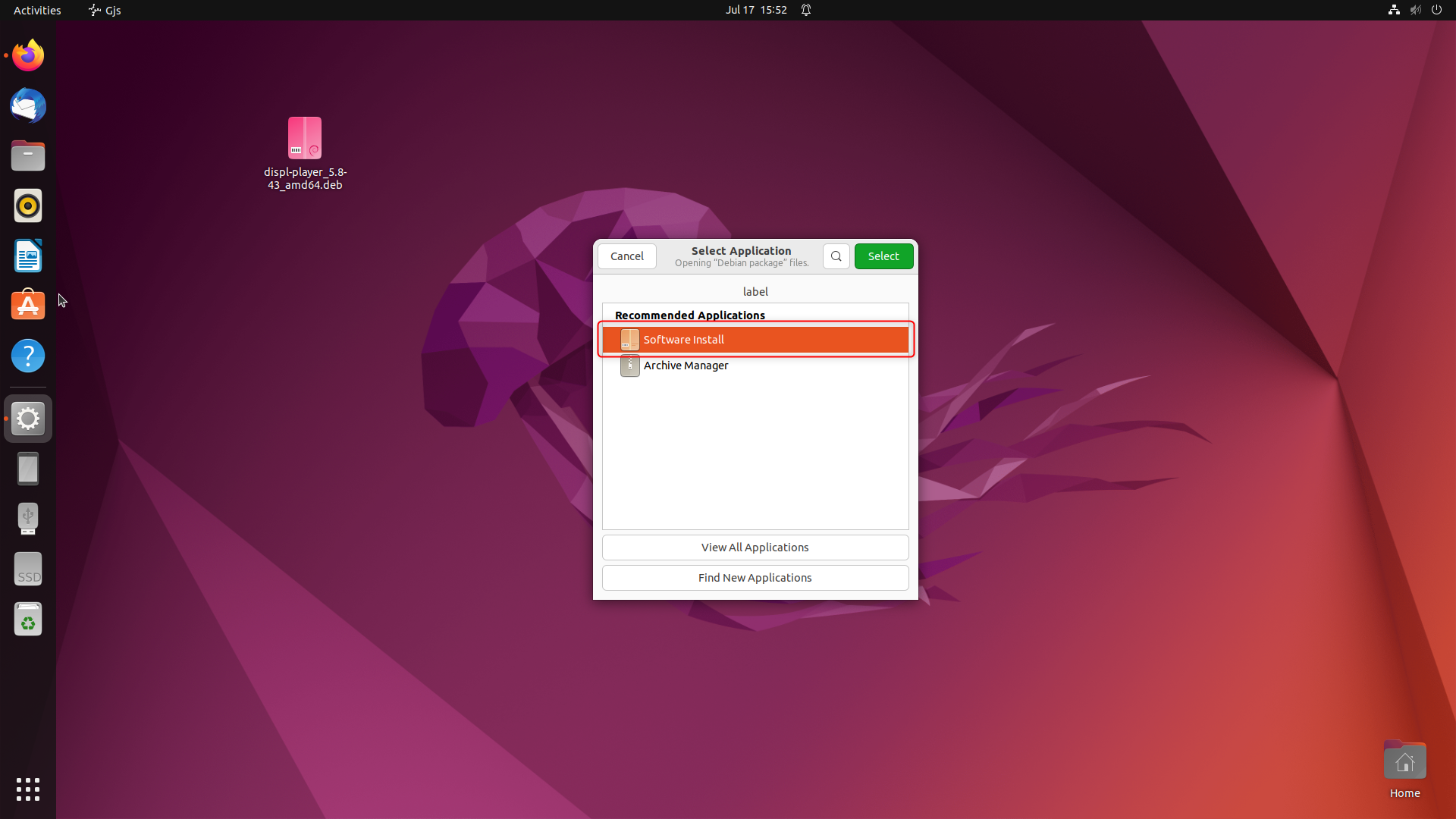Click Find New Applications button
Image resolution: width=1456 pixels, height=819 pixels.
[755, 578]
